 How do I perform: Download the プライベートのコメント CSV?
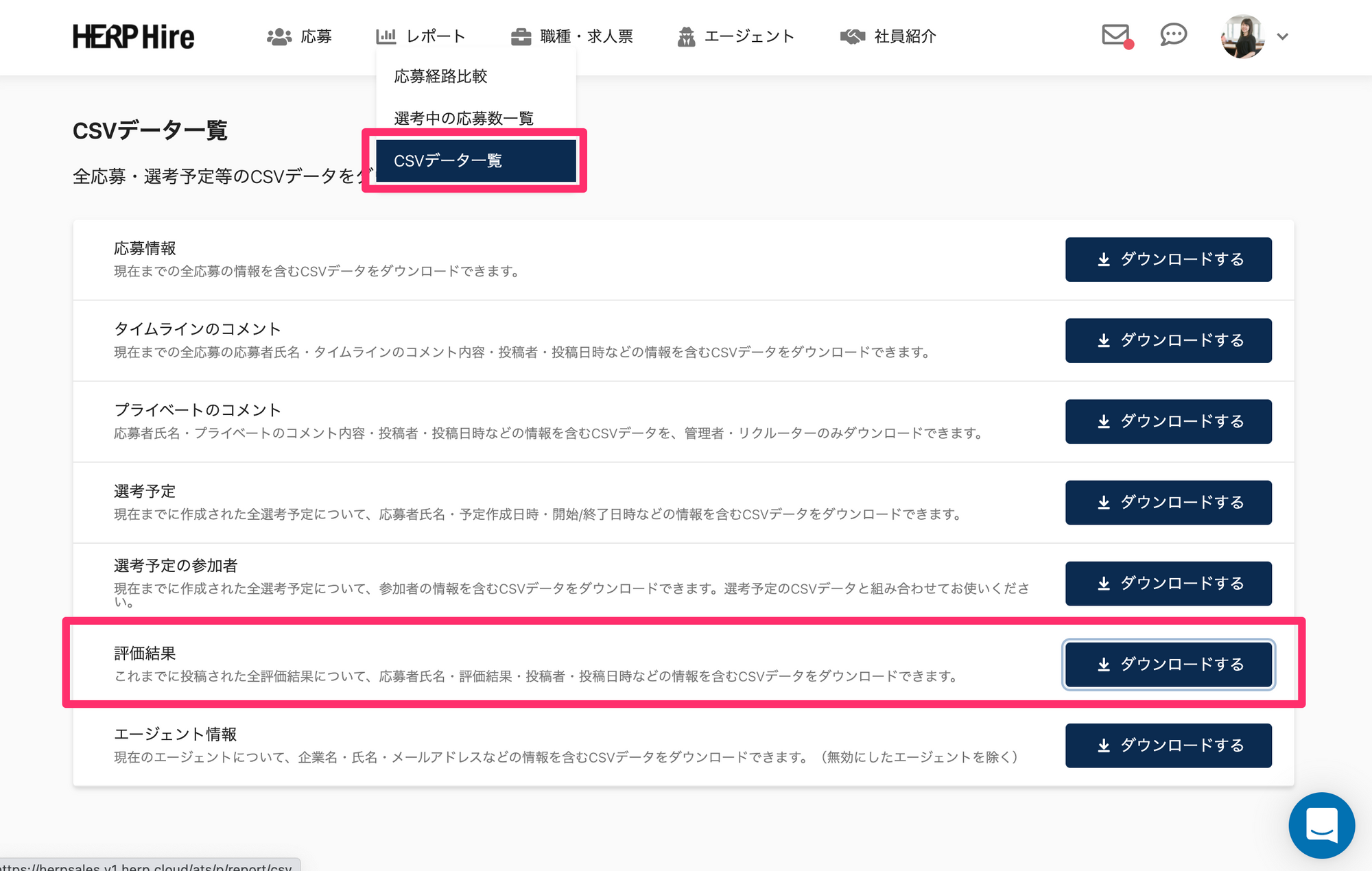[x=1168, y=421]
